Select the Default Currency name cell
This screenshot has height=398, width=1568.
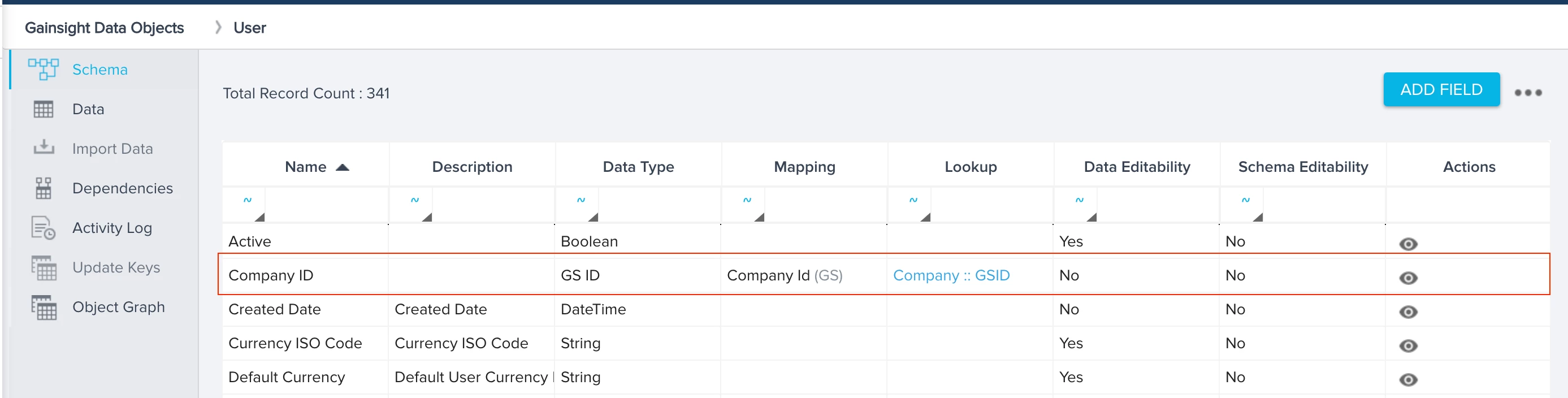click(306, 378)
